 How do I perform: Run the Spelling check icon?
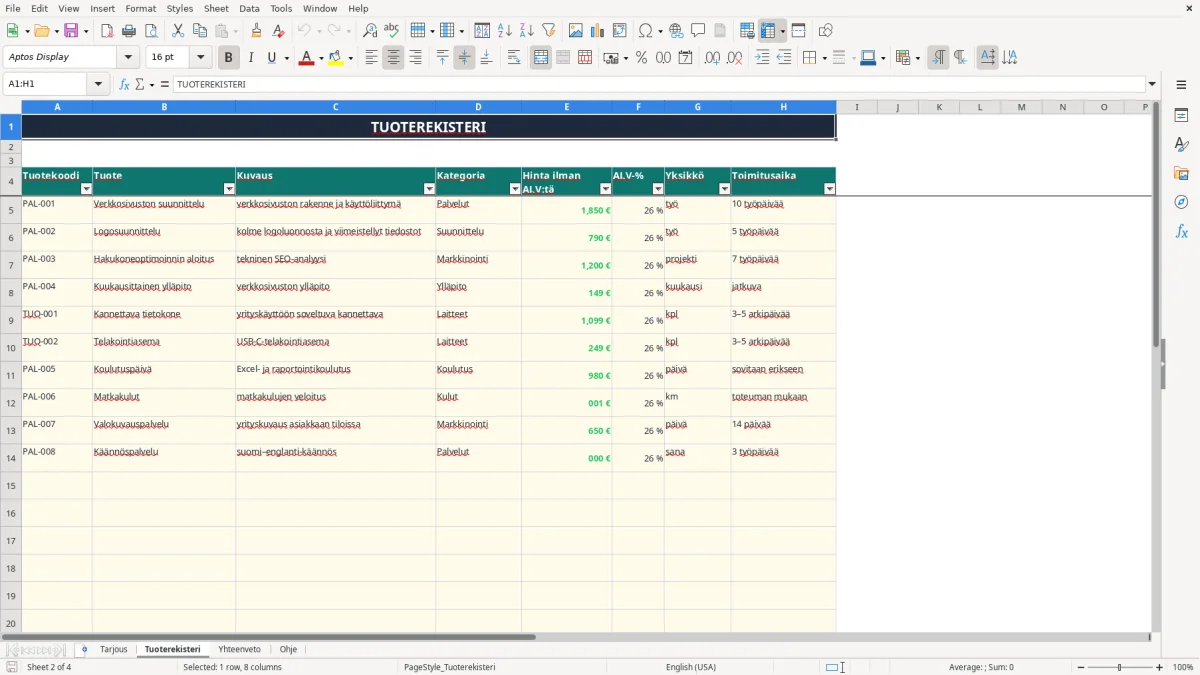click(x=392, y=31)
